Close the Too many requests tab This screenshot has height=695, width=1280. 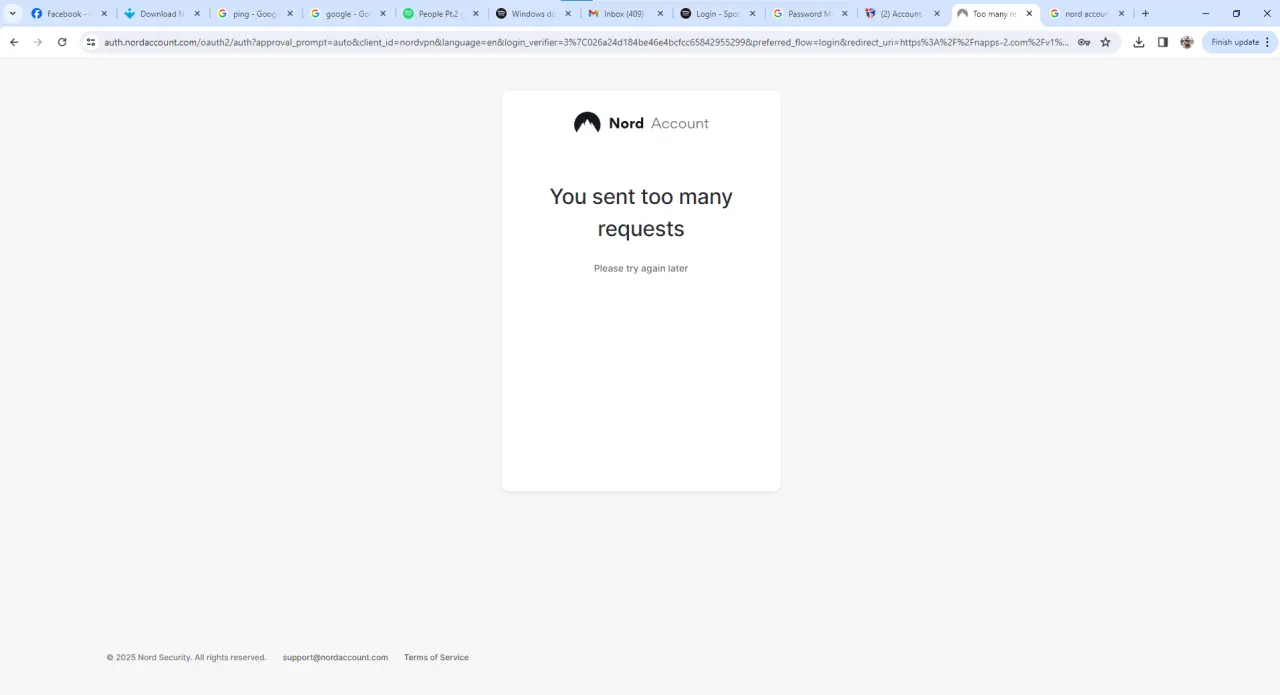click(1029, 14)
